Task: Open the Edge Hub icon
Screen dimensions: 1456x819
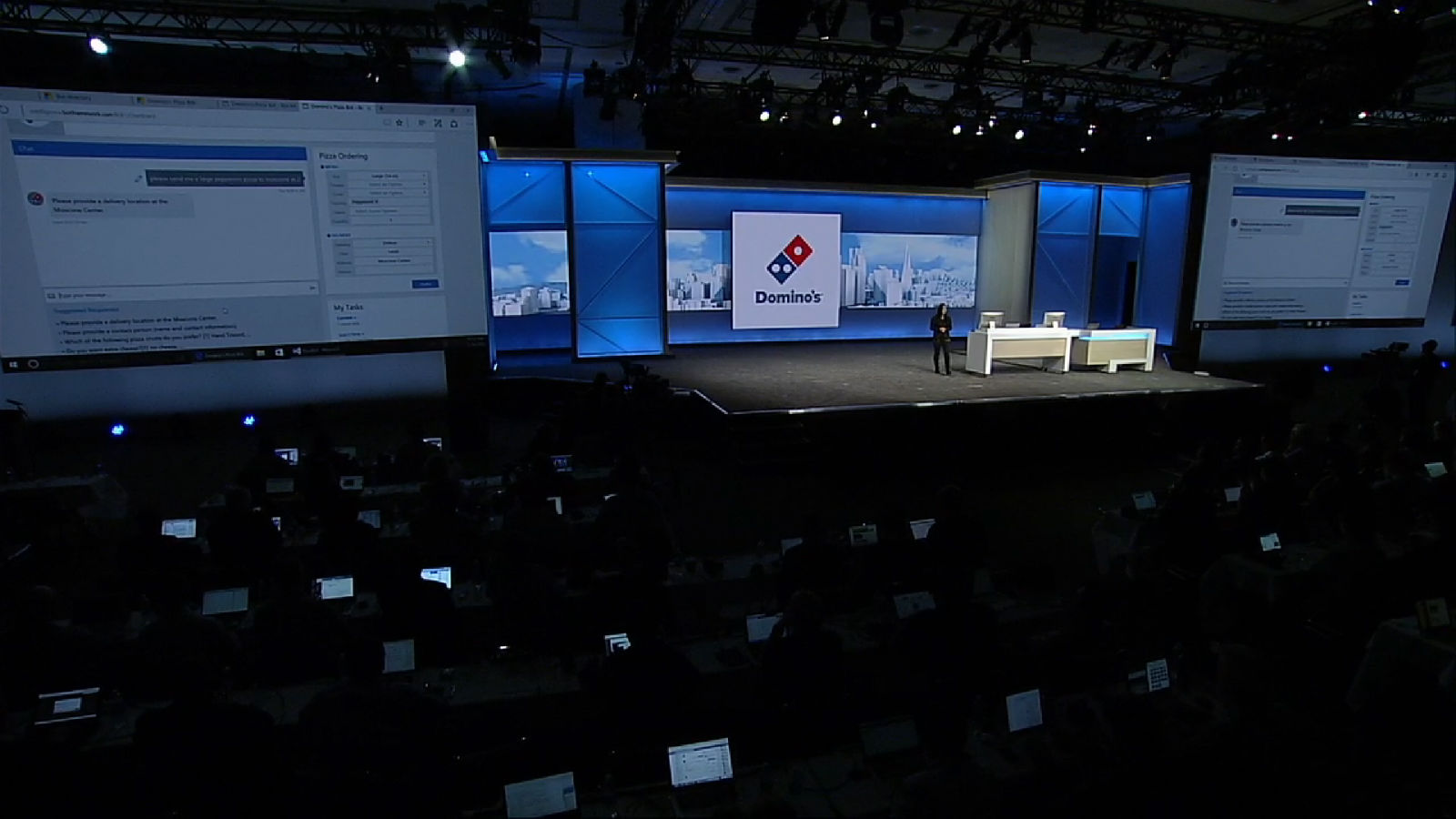Action: 420,123
